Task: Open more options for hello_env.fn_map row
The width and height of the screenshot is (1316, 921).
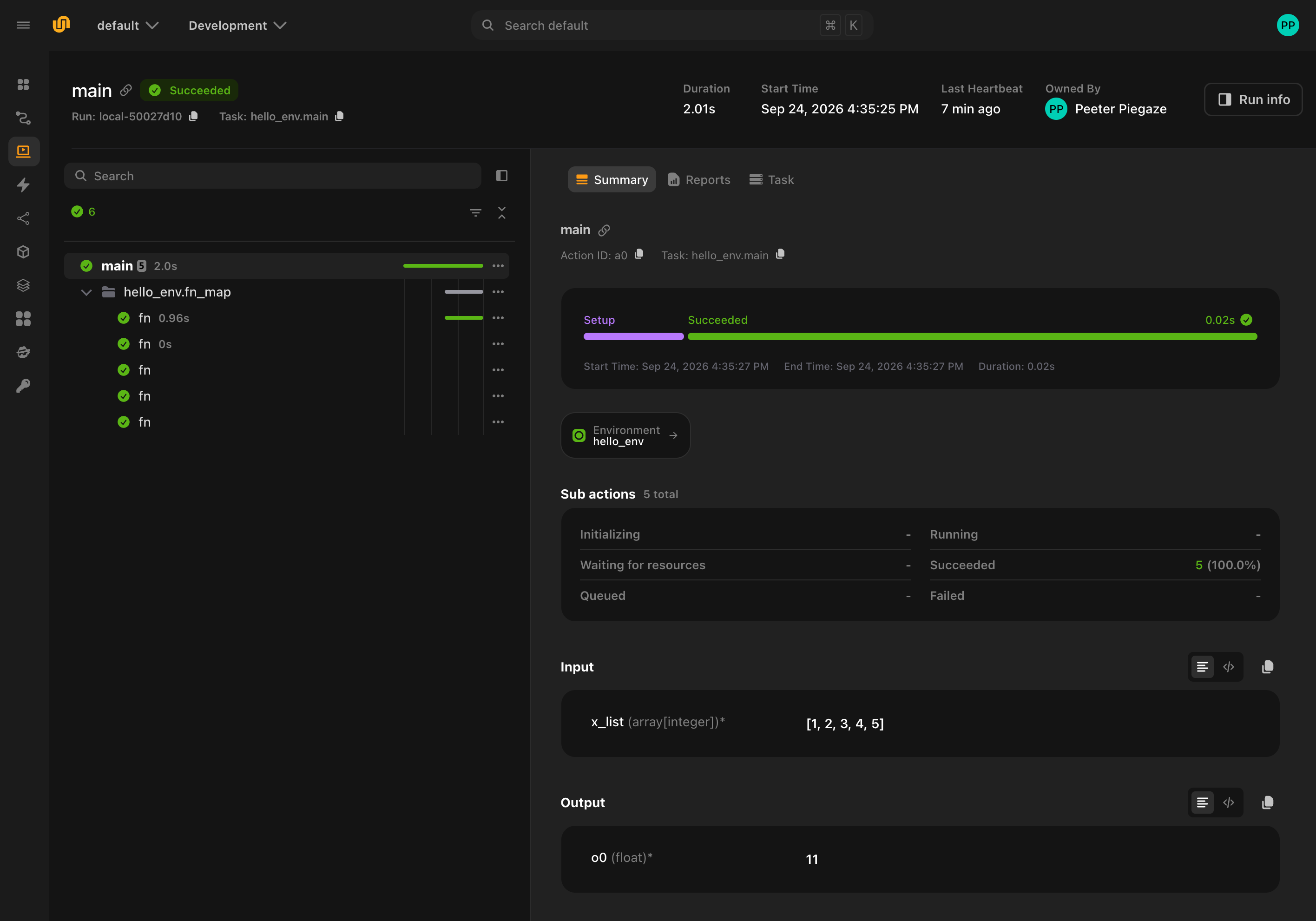Action: point(498,292)
